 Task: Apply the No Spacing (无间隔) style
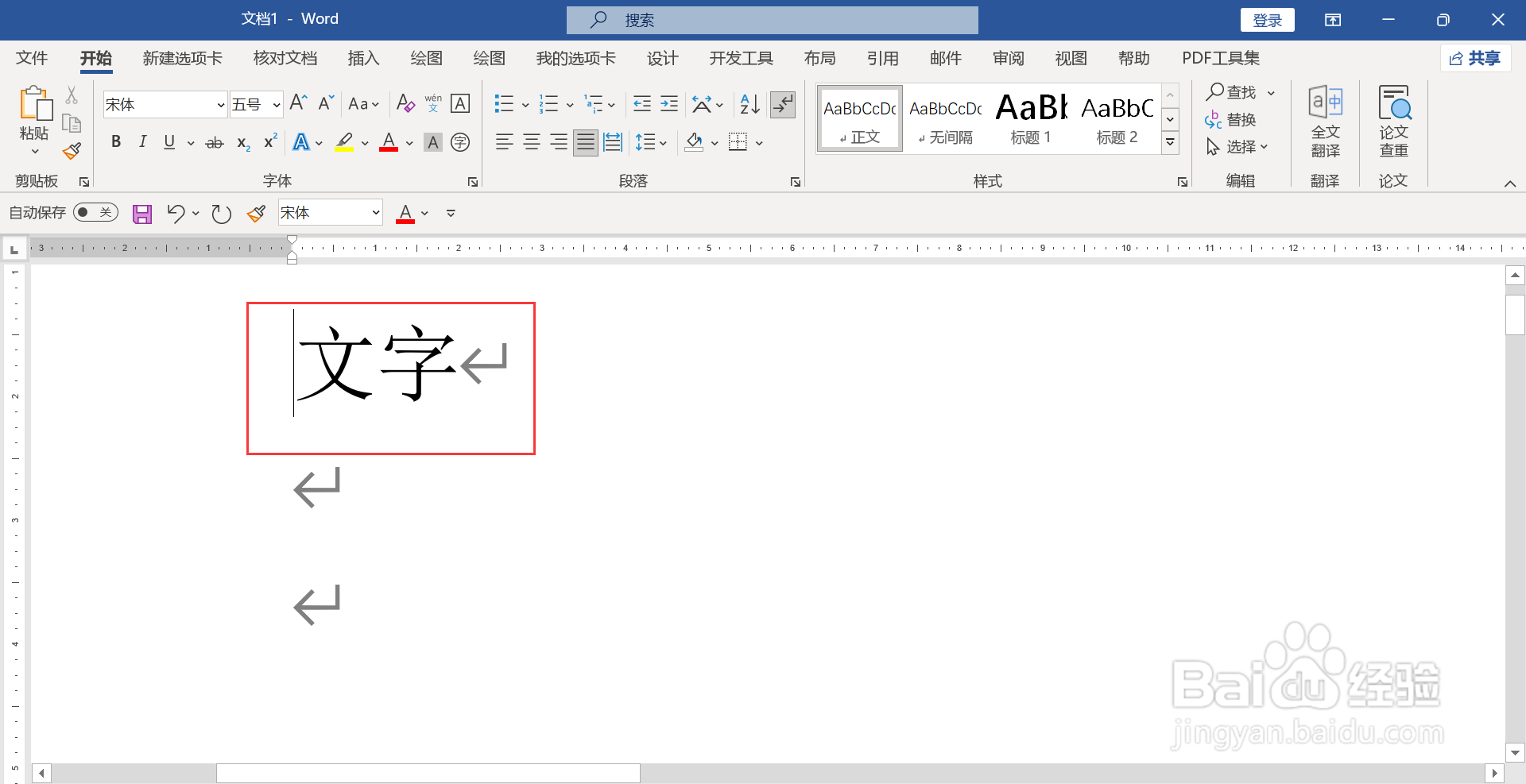click(x=946, y=118)
